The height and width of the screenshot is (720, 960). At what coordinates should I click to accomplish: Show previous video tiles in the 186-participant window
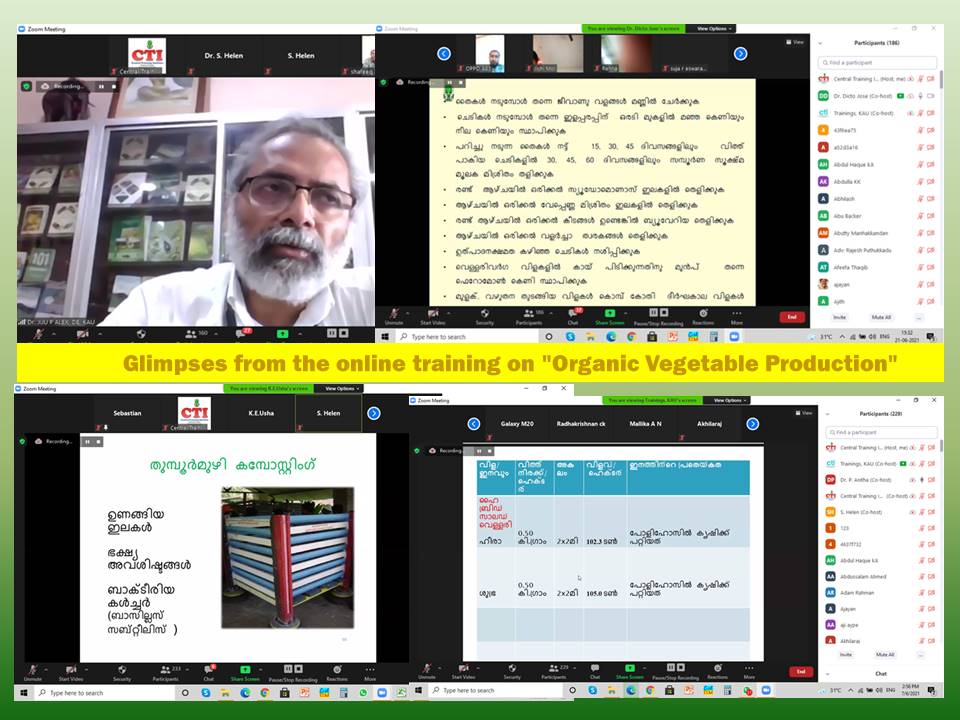[x=444, y=54]
